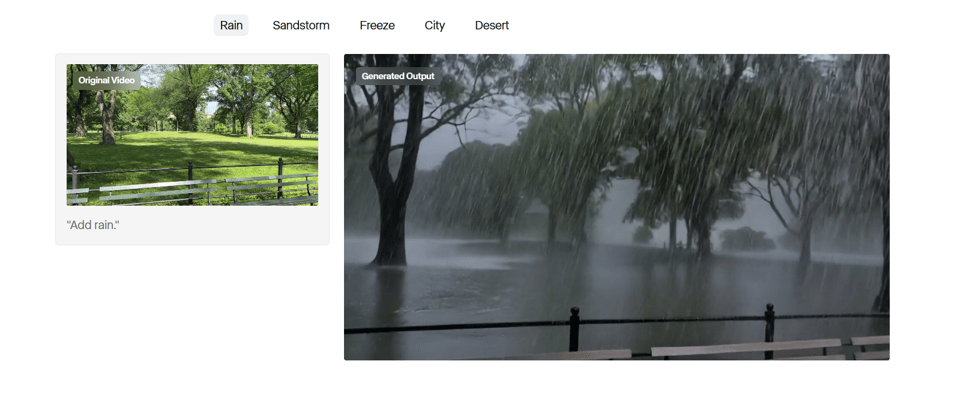
Task: Switch to the Desert tab
Action: pos(492,25)
